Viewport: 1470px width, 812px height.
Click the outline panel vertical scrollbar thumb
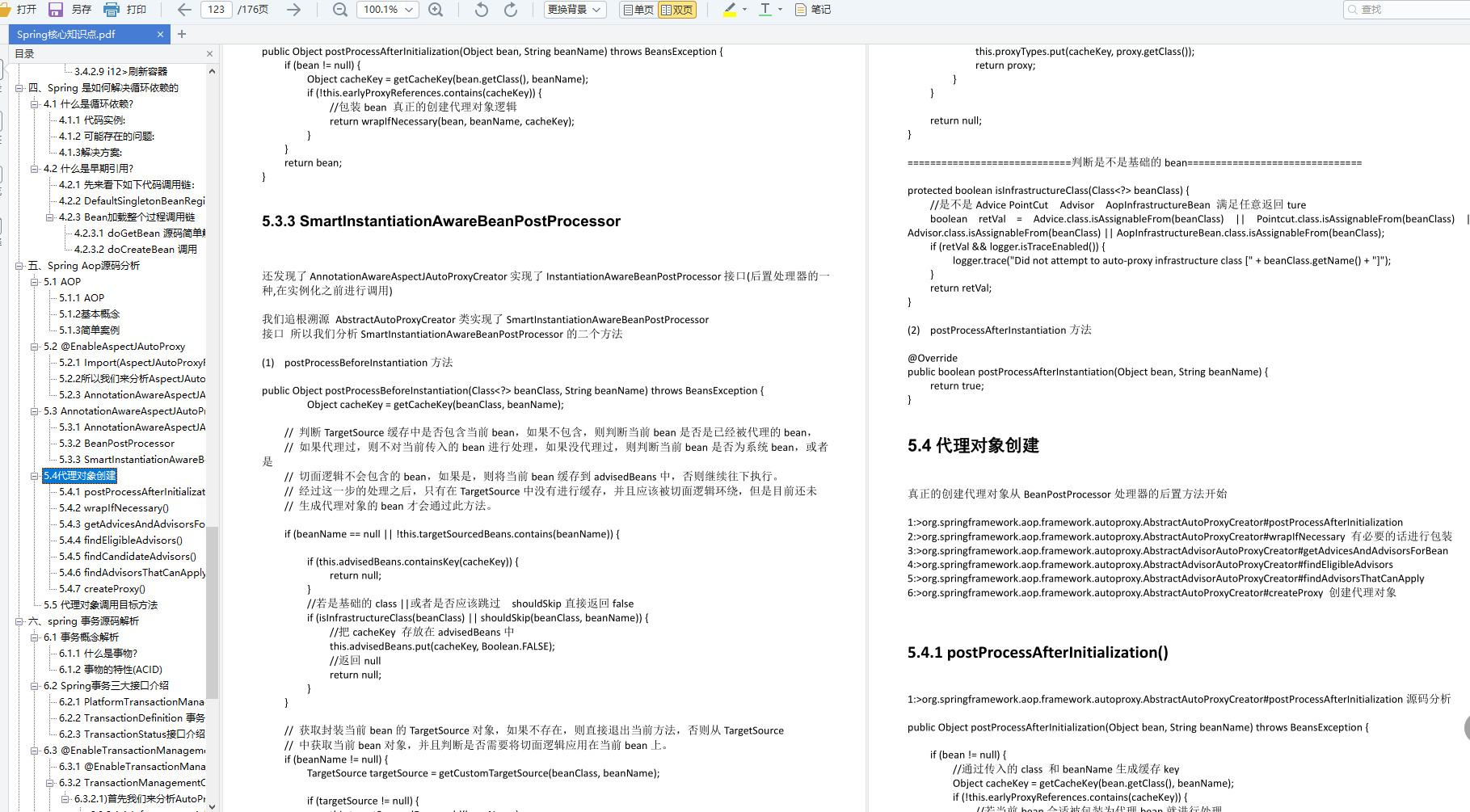click(213, 612)
